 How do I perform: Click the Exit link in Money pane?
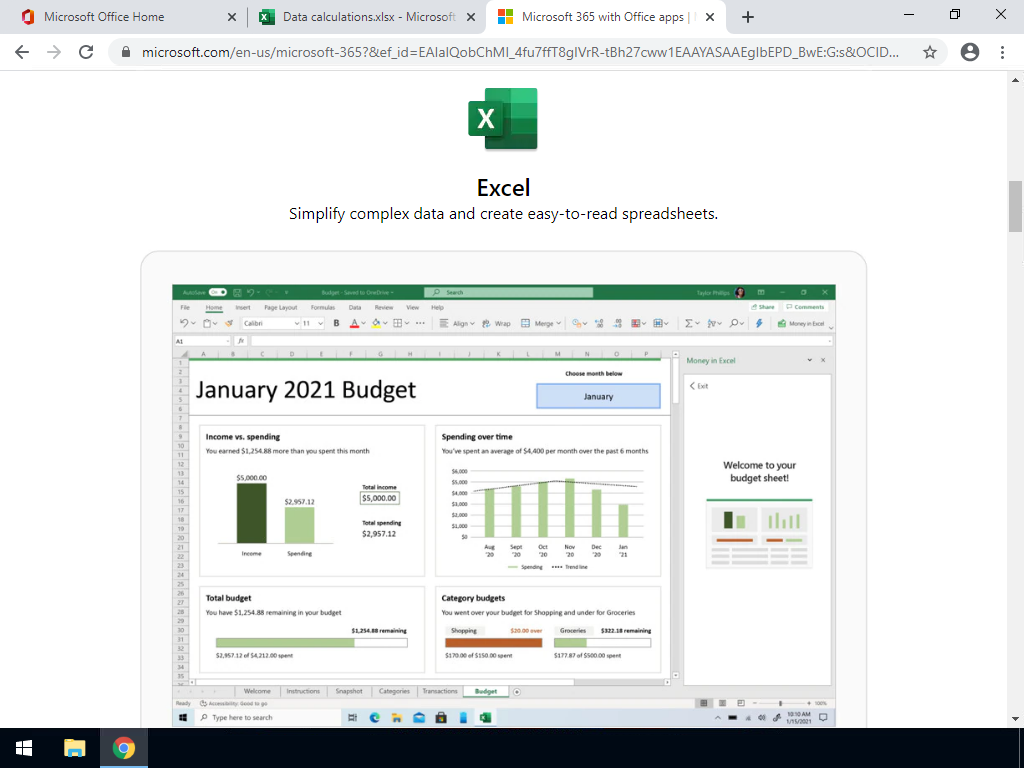699,386
